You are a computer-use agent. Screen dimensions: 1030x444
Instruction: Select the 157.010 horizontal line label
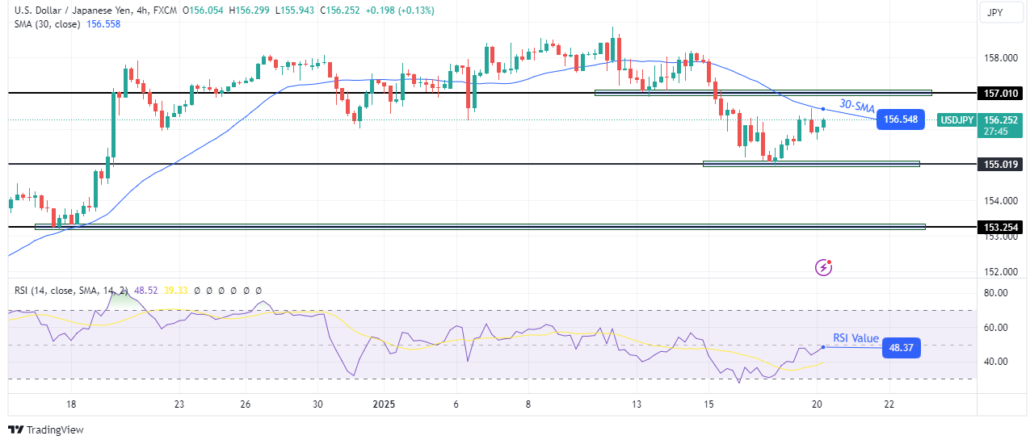point(999,93)
